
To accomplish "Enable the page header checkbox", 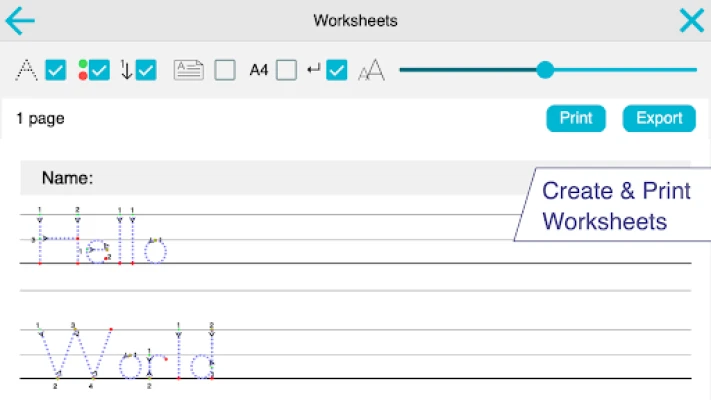I will pos(225,70).
